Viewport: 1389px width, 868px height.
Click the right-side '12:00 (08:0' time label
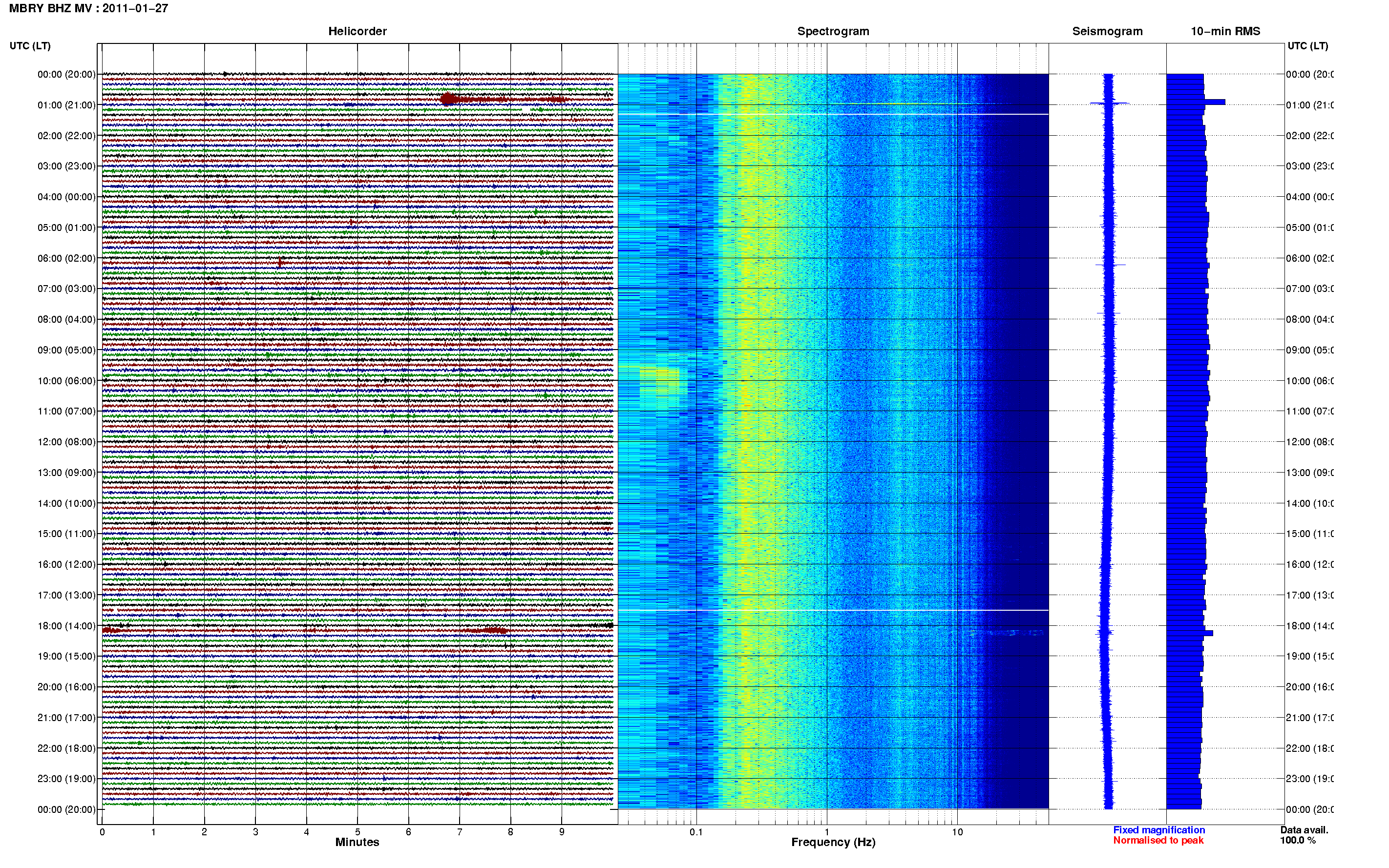[x=1310, y=441]
